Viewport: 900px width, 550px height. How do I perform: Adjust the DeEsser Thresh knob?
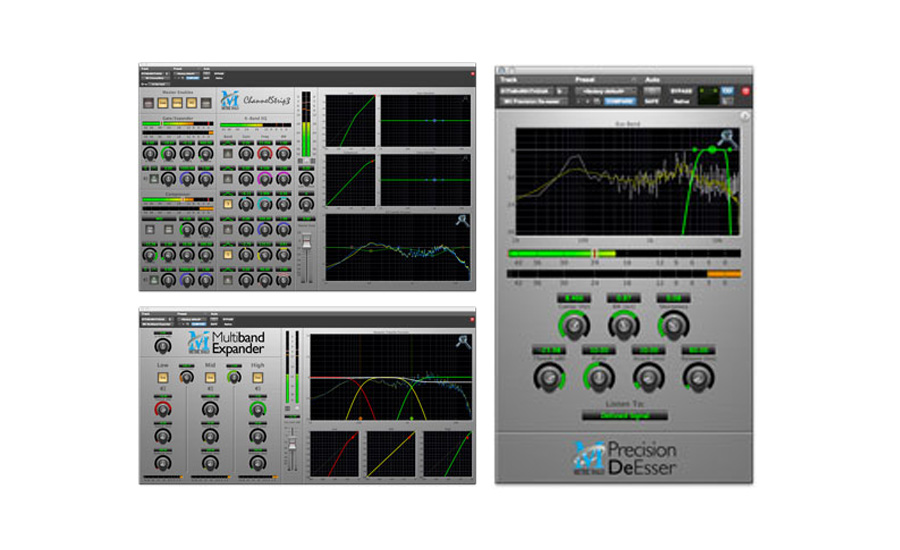click(x=549, y=378)
